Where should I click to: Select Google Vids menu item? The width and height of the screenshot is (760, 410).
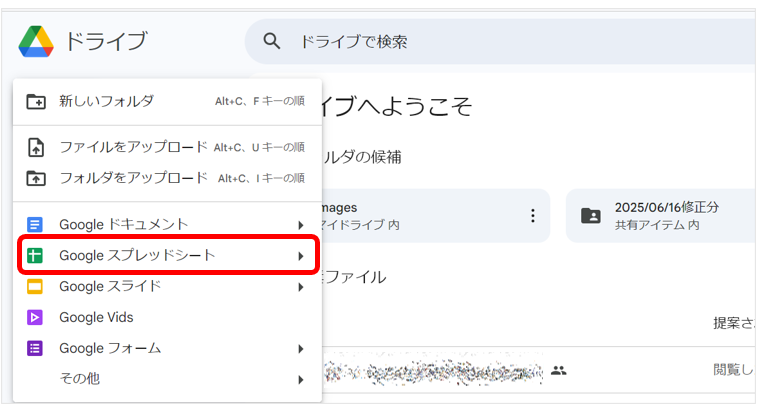click(x=167, y=317)
